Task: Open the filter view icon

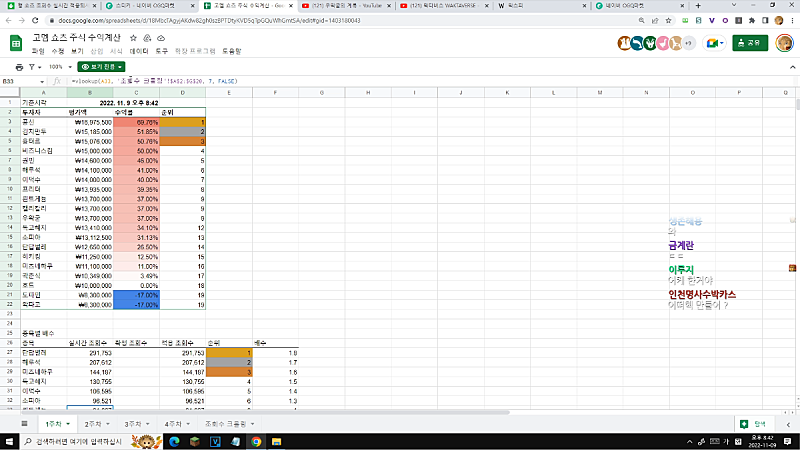Action: [32, 67]
